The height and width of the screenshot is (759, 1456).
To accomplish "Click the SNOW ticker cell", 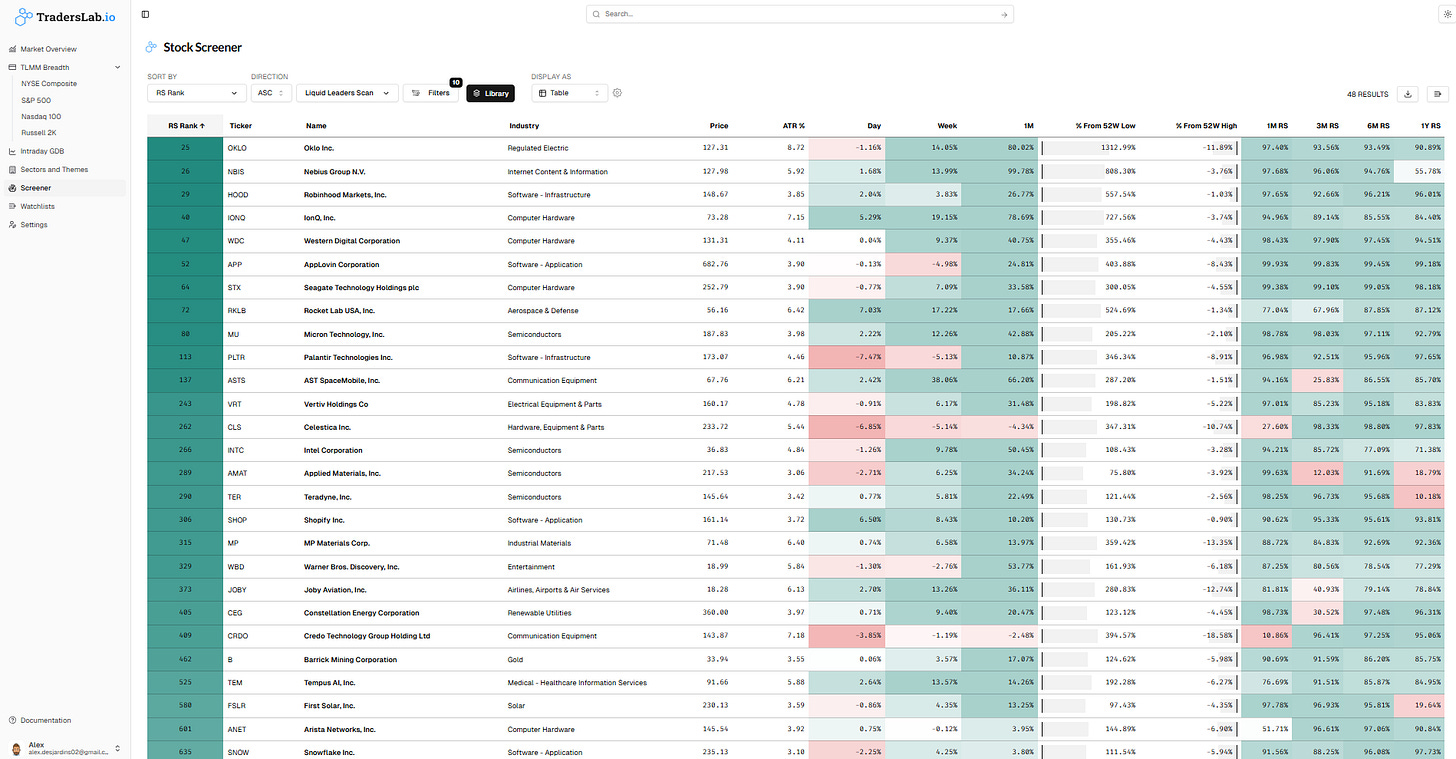I will [x=238, y=752].
